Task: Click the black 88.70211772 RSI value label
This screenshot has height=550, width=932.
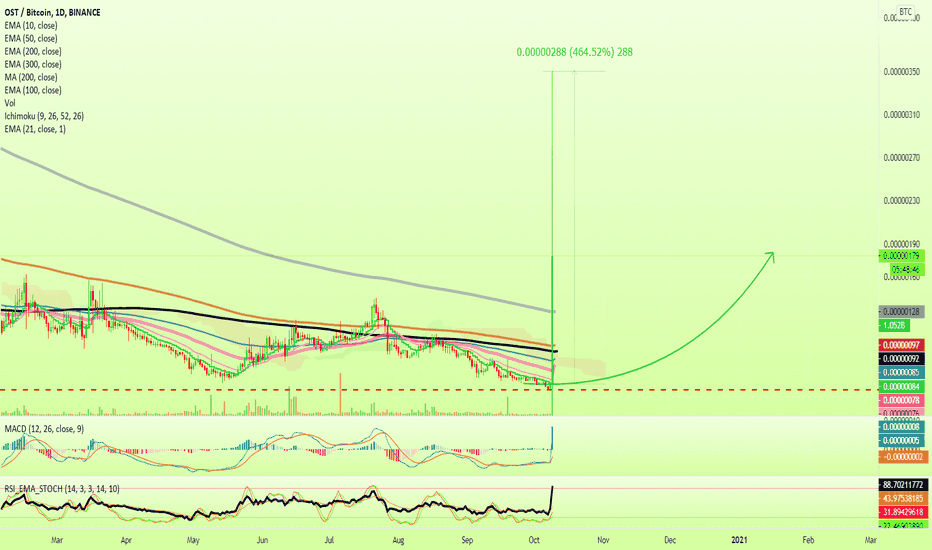Action: [x=903, y=485]
